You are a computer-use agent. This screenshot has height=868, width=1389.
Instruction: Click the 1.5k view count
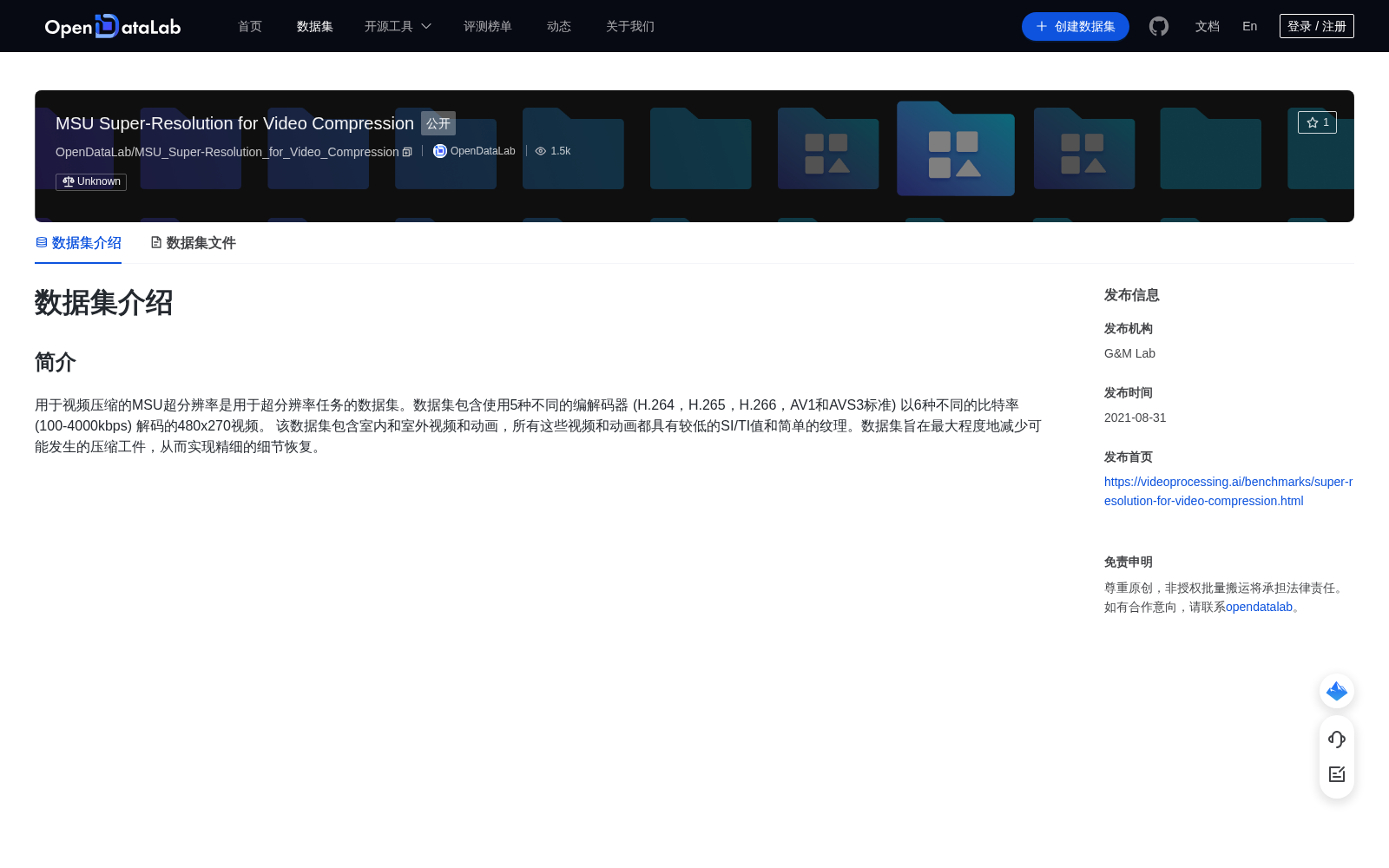pos(561,151)
